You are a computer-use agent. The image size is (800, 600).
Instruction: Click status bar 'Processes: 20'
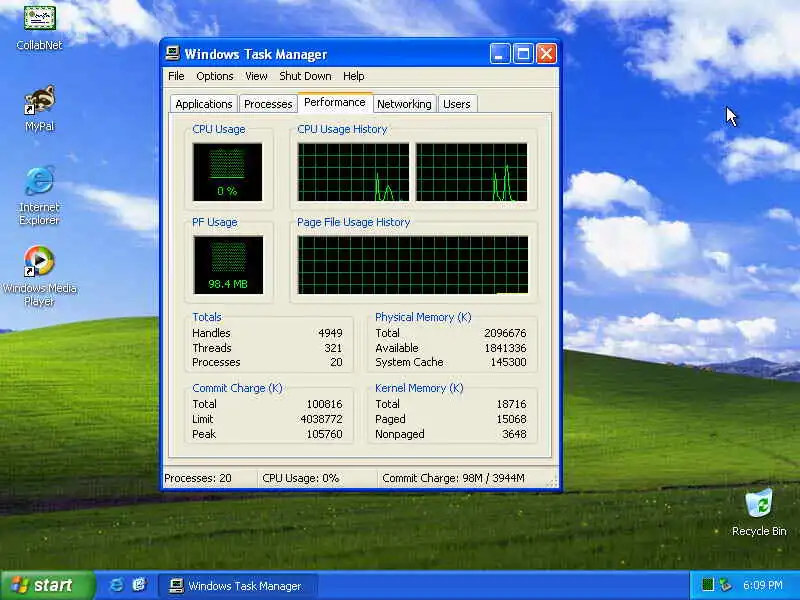point(198,479)
